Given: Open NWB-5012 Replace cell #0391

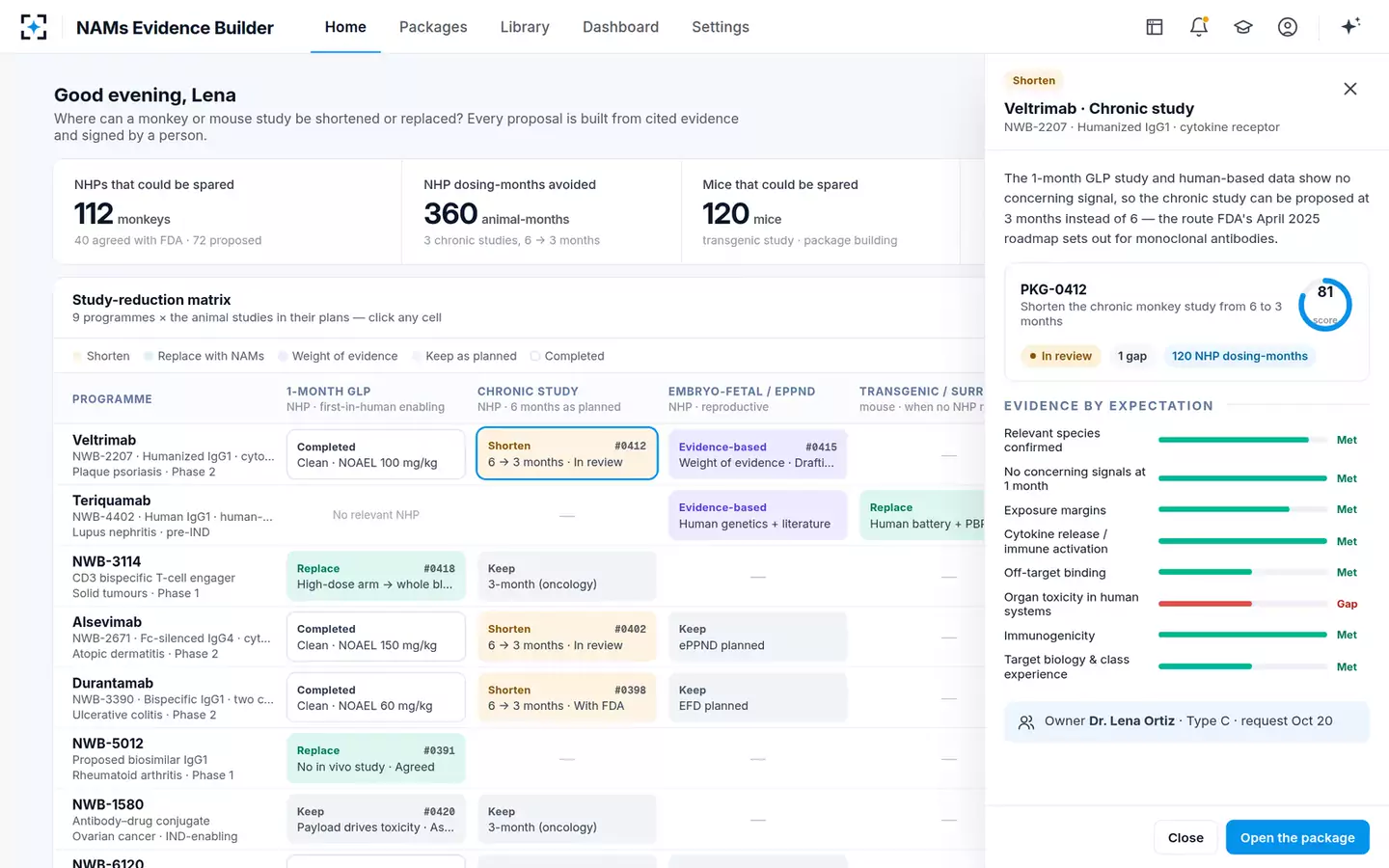Looking at the screenshot, I should 376,758.
